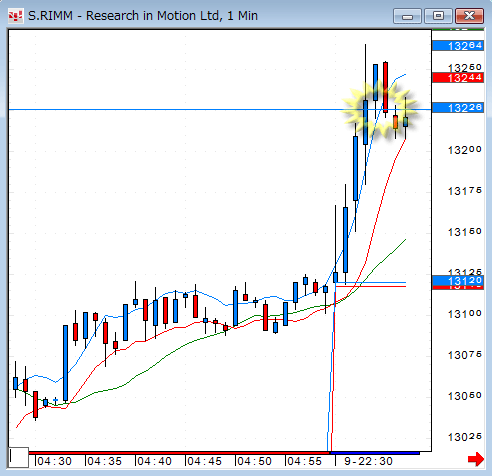Click the 9-22:30 session time label
This screenshot has height=476, width=492.
click(x=368, y=461)
